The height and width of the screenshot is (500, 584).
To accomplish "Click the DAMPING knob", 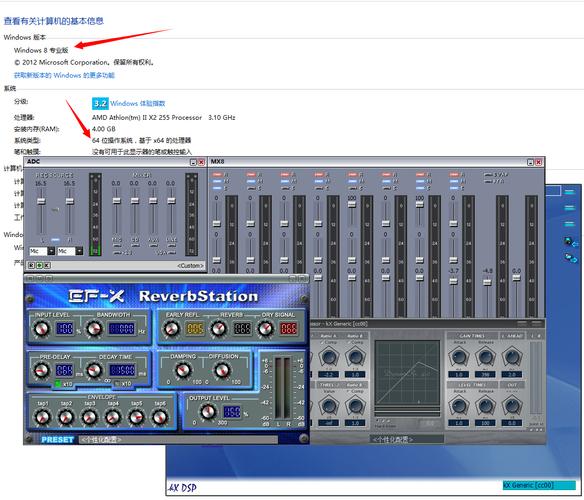I will [183, 370].
